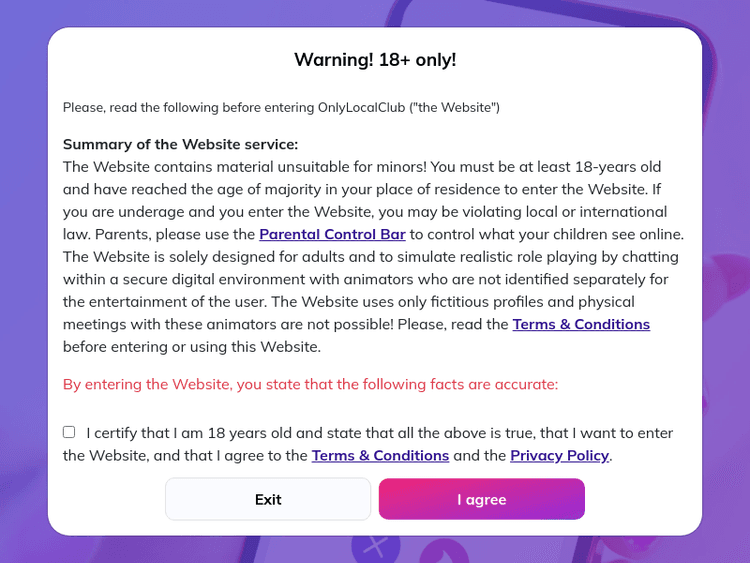Open Terms & Conditions link beside the checkbox

(380, 455)
